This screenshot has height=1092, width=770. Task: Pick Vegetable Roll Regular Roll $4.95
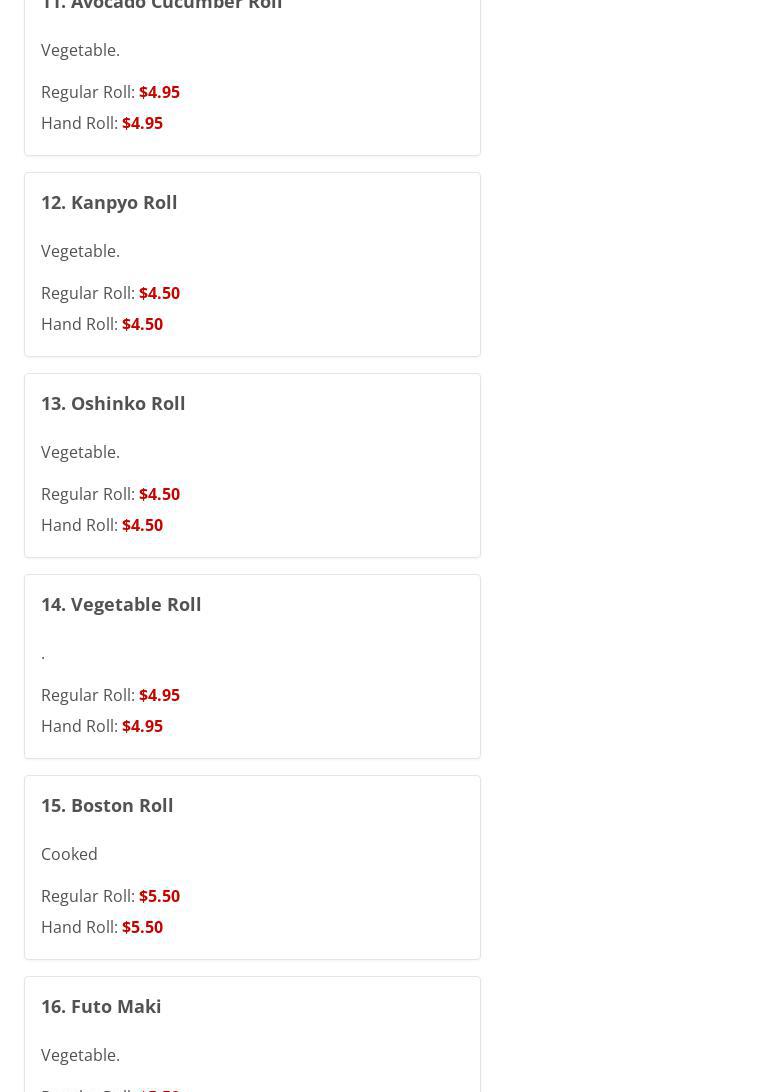[159, 695]
